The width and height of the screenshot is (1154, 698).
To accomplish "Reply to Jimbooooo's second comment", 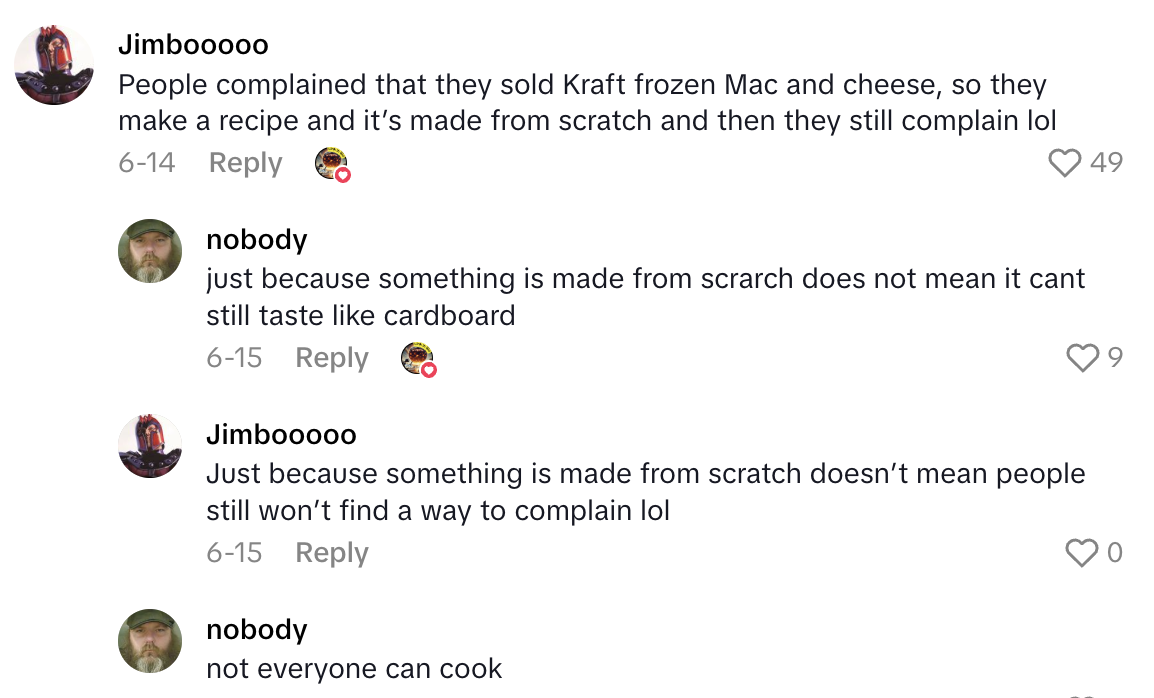I will pos(331,552).
